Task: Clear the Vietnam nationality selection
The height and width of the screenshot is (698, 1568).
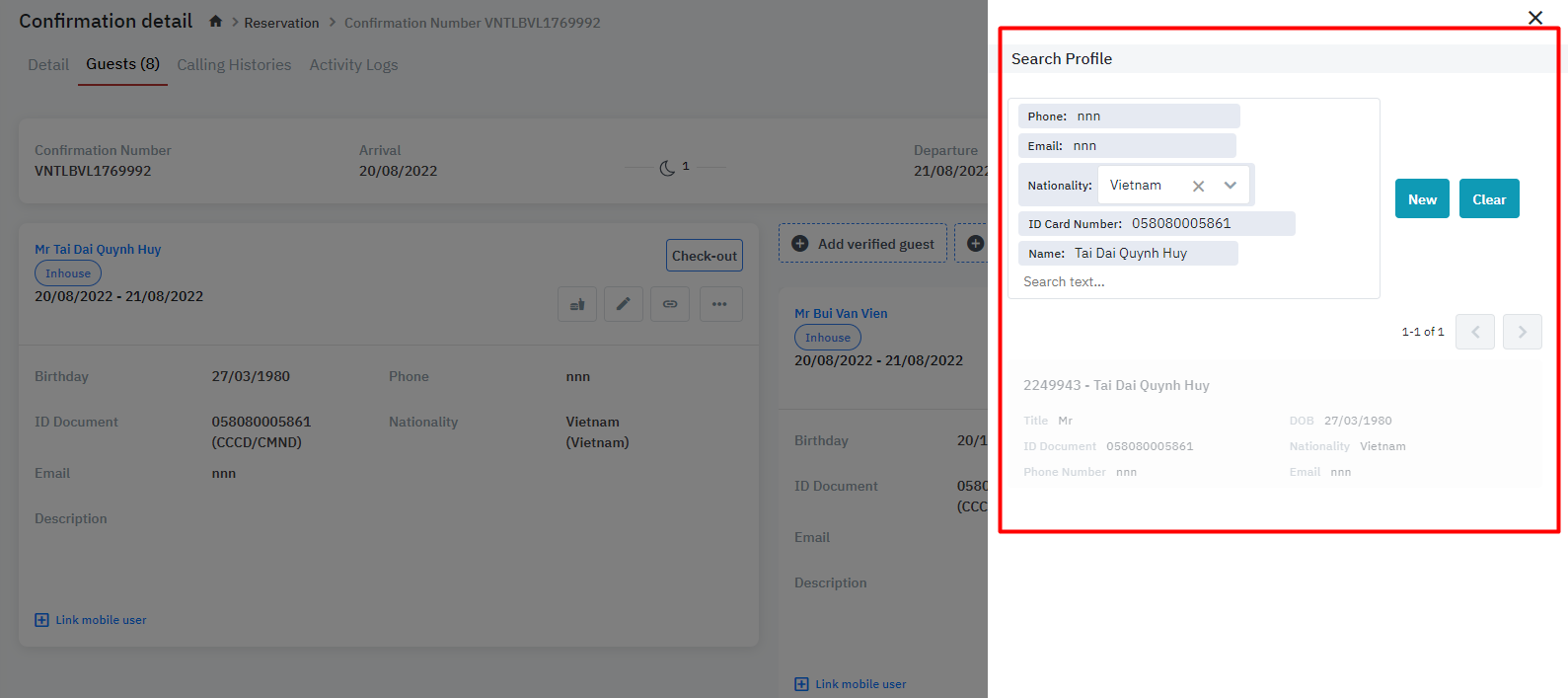Action: (x=1198, y=186)
